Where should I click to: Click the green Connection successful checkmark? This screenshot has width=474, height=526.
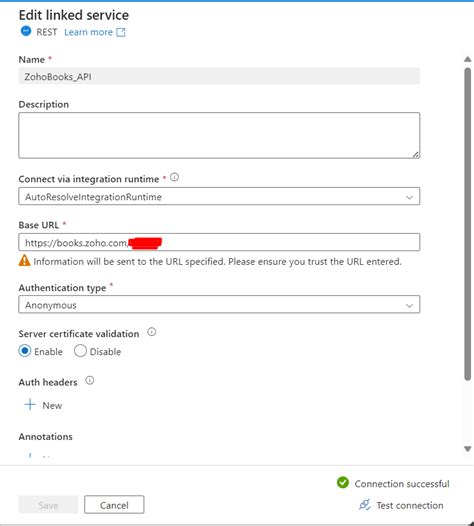point(343,483)
